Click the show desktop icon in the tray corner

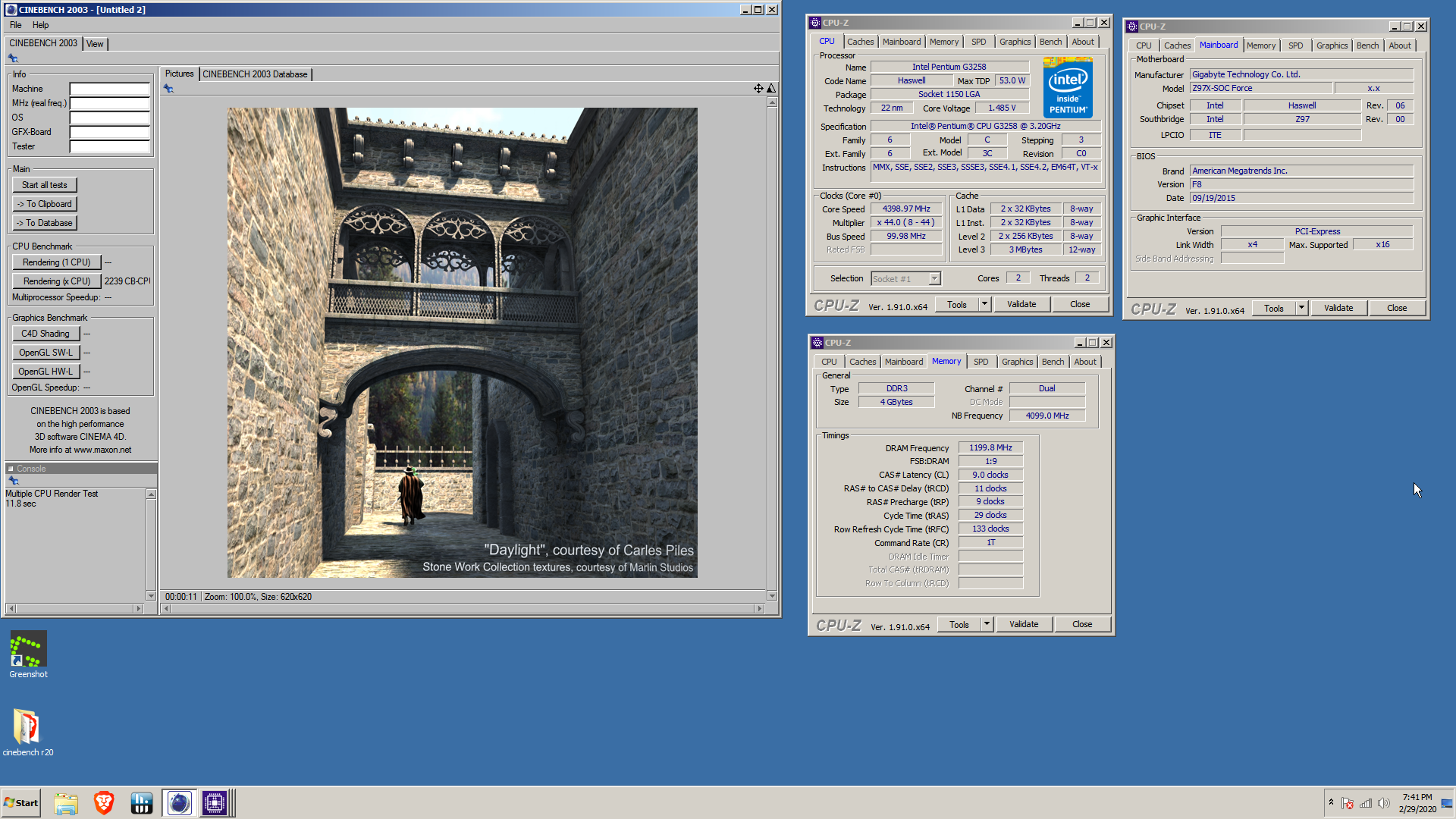[1447, 803]
